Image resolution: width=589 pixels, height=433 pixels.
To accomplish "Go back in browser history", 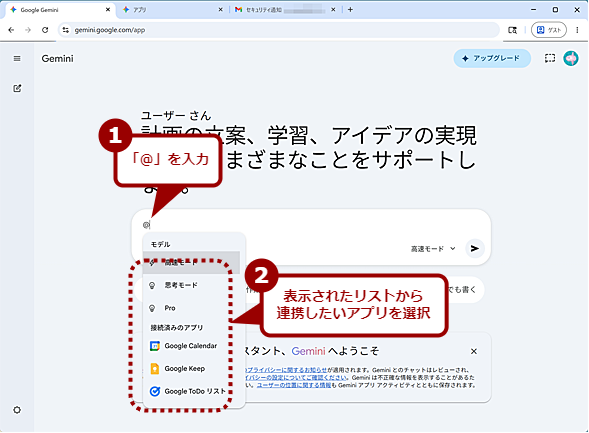I will click(11, 30).
